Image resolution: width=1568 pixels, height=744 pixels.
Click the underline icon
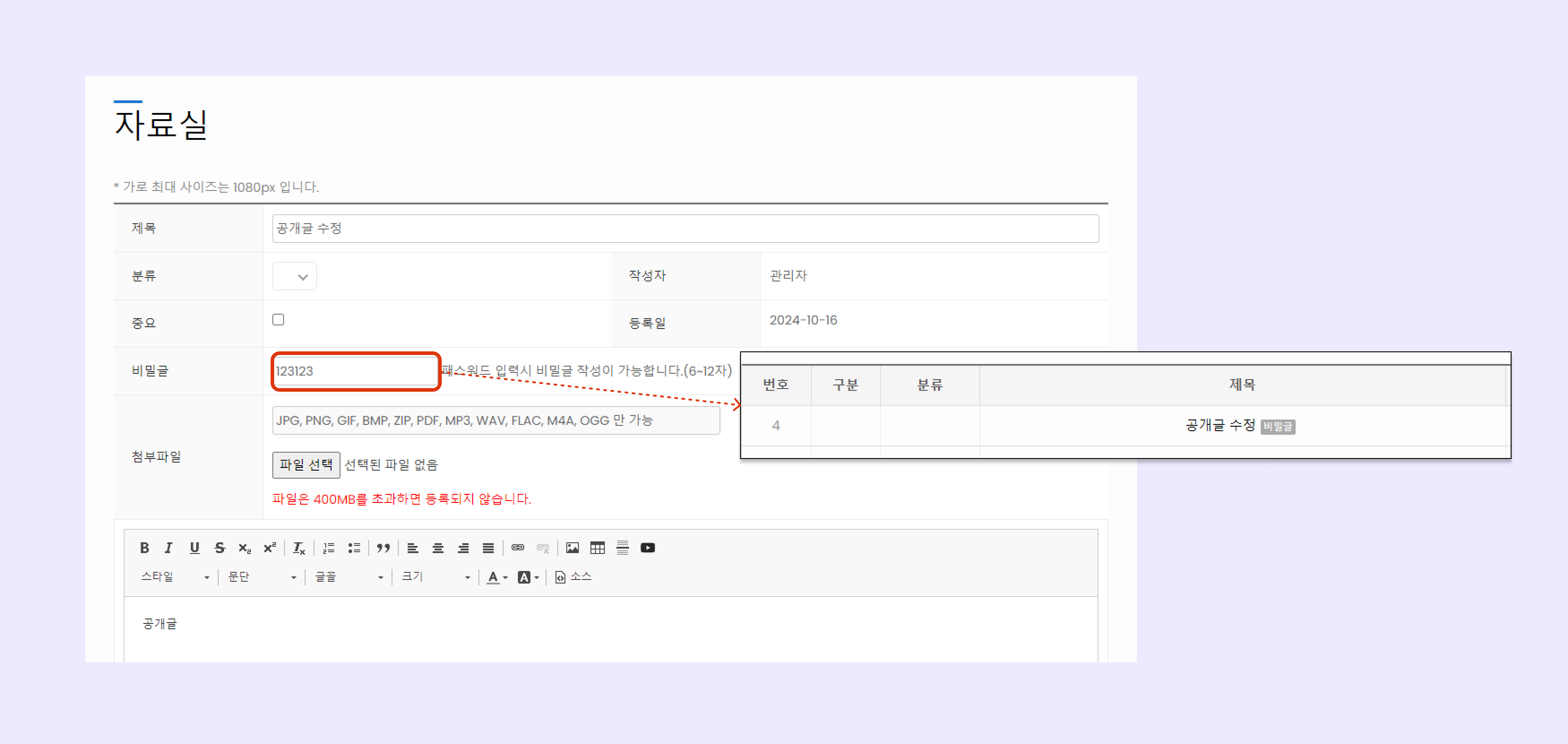pyautogui.click(x=194, y=548)
